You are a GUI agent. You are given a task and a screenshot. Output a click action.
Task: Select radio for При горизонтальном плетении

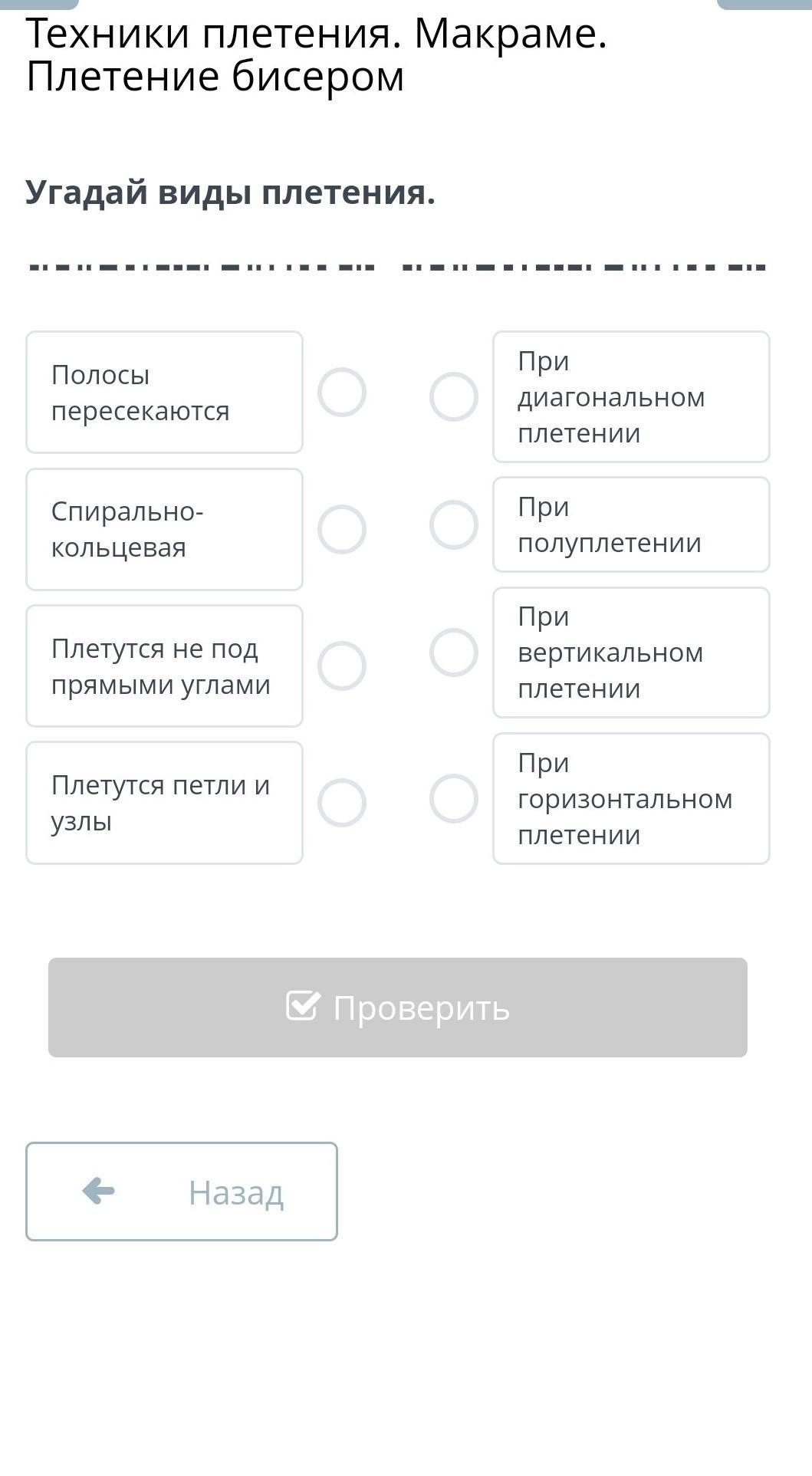coord(454,798)
